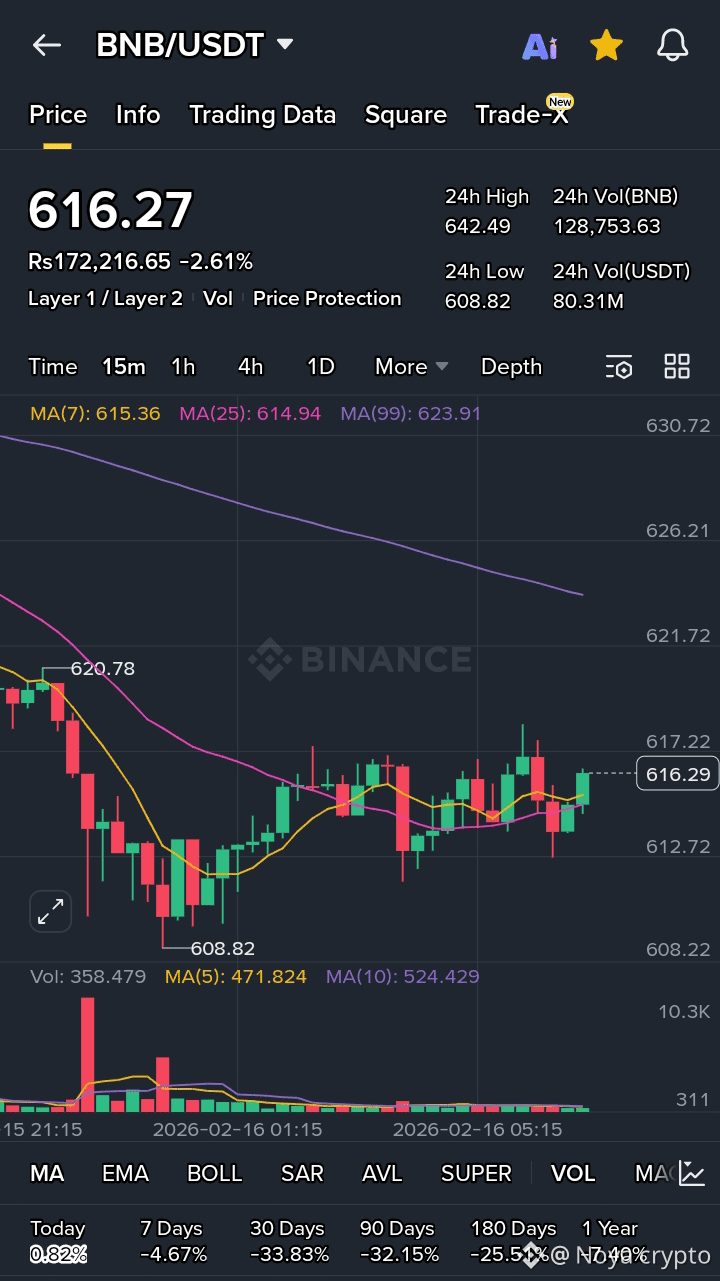Tap the 90 Days -32.15% performance

tap(399, 1241)
